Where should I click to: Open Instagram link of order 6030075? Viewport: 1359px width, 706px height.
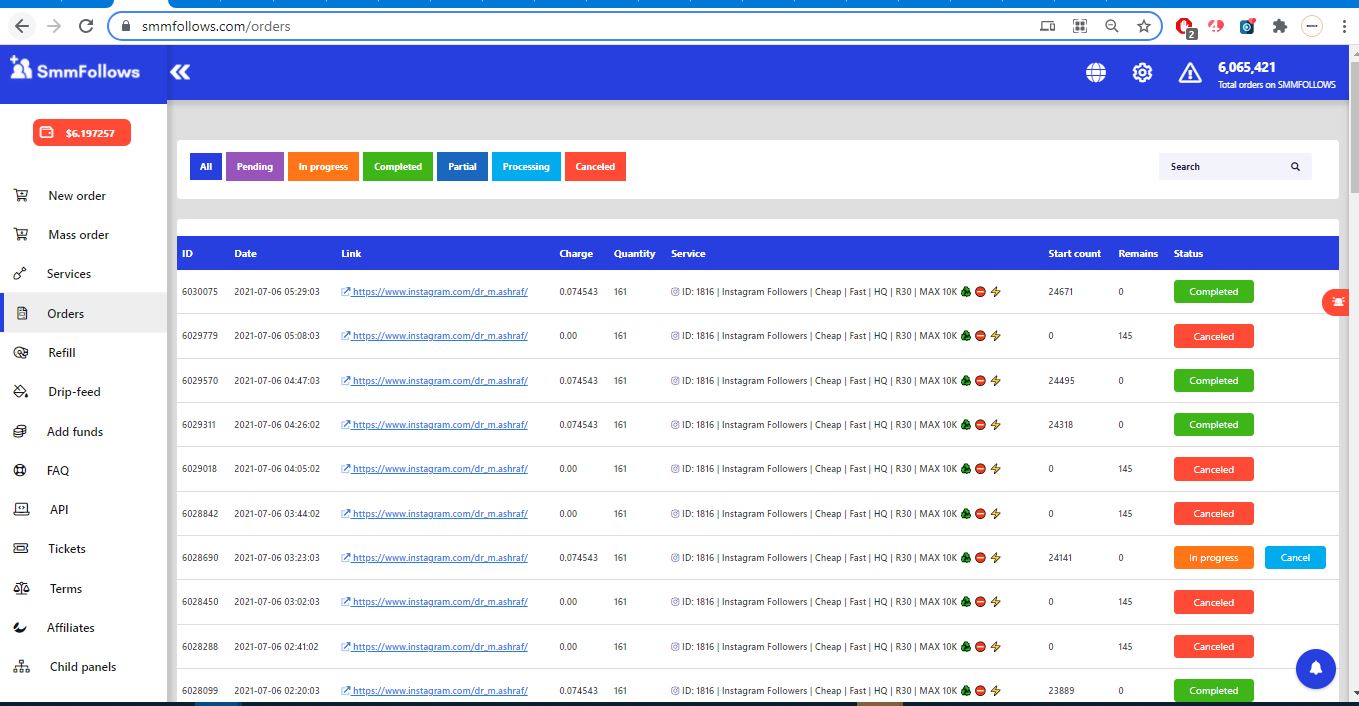(434, 292)
